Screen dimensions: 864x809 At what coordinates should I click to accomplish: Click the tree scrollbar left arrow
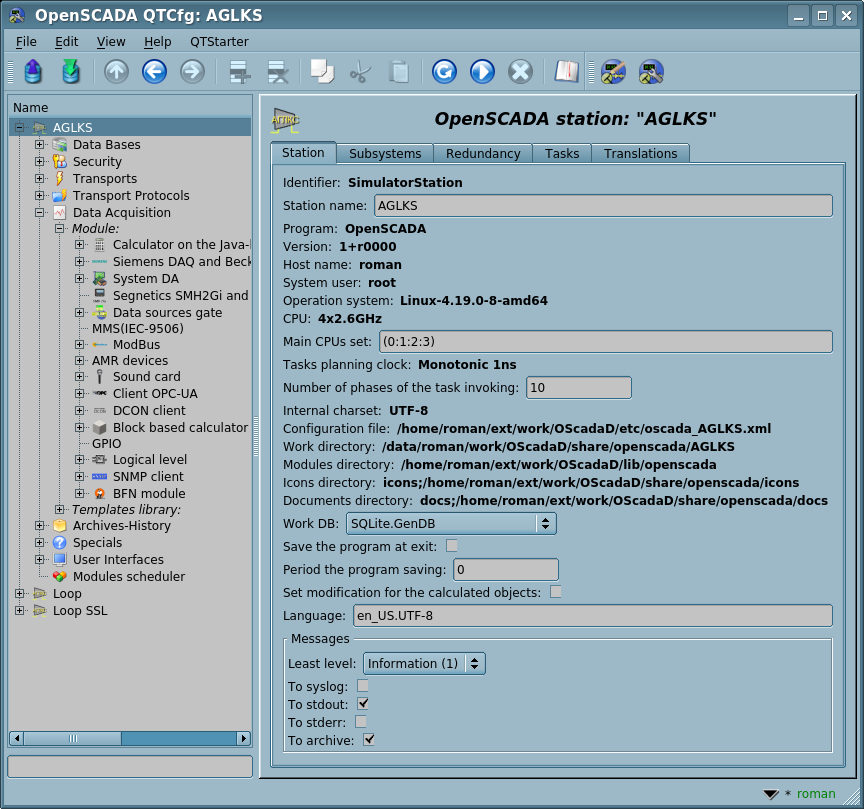click(x=17, y=738)
